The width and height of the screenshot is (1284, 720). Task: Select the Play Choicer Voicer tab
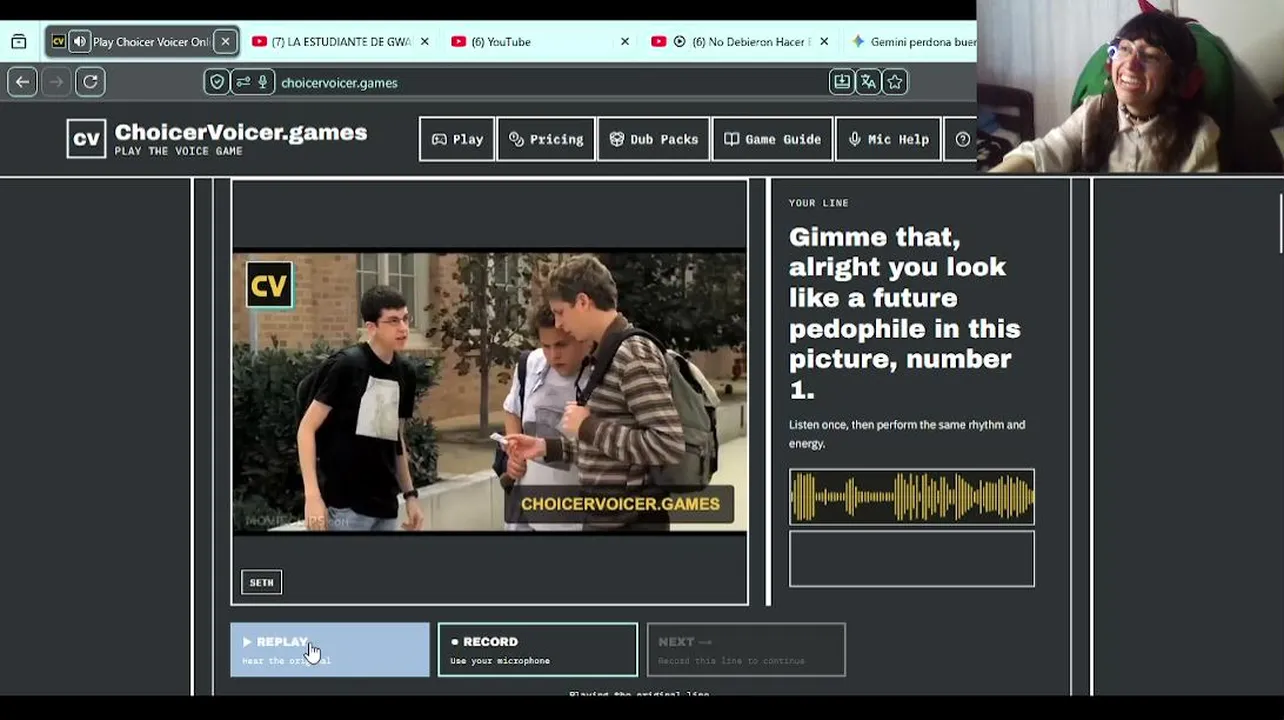click(x=142, y=42)
